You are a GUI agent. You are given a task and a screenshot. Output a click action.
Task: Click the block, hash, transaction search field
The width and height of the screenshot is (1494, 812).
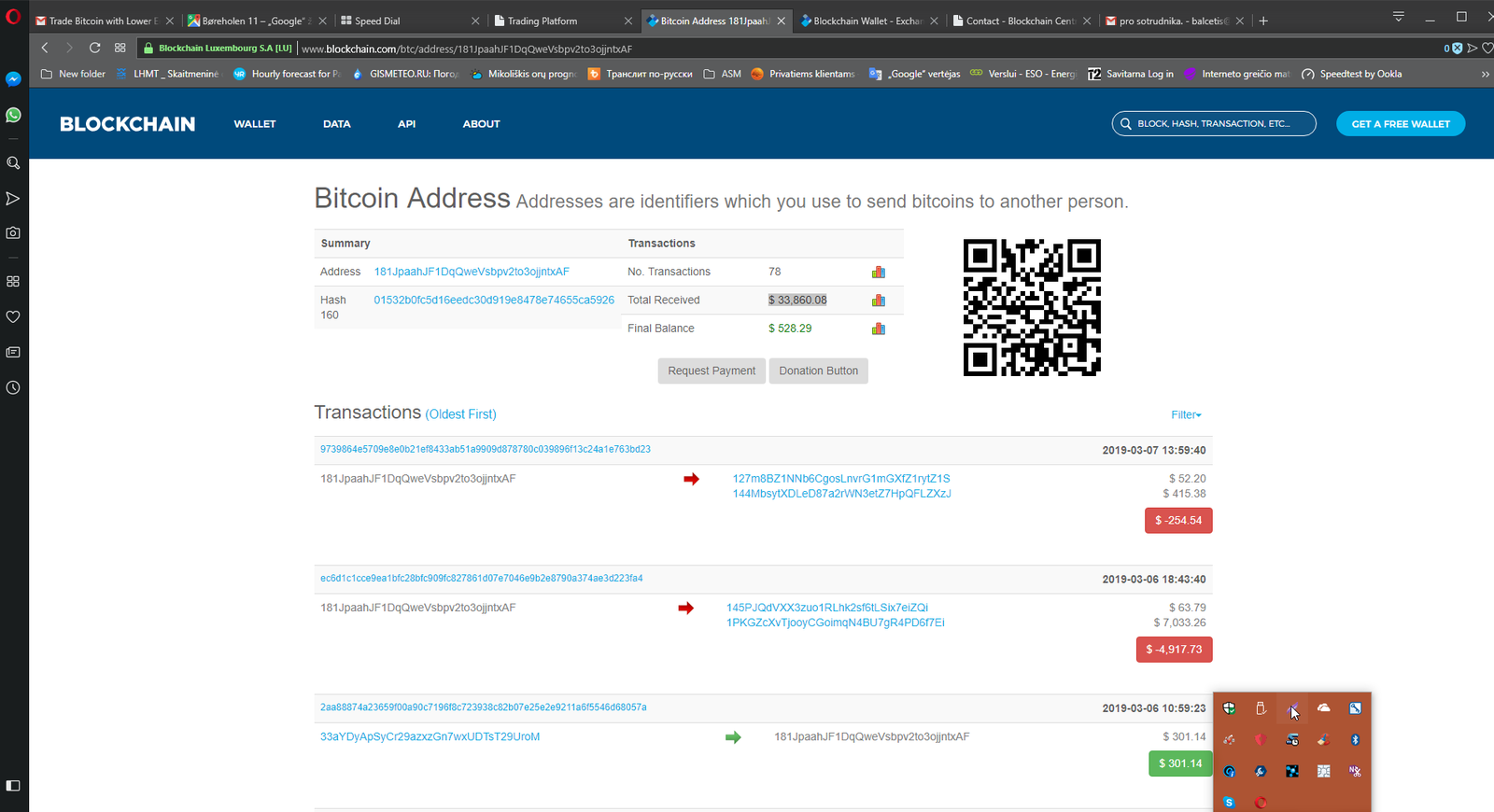point(1214,123)
